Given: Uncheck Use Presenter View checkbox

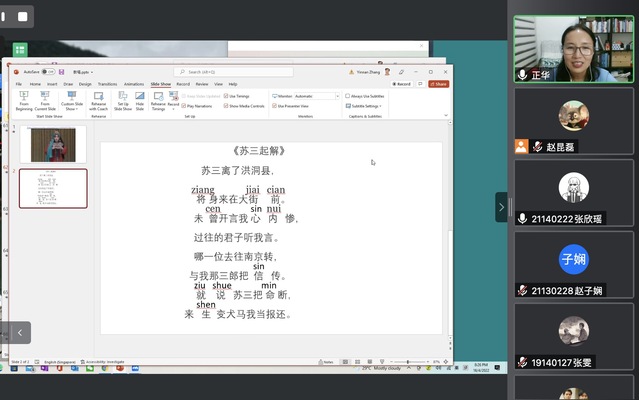Looking at the screenshot, I should pos(275,106).
